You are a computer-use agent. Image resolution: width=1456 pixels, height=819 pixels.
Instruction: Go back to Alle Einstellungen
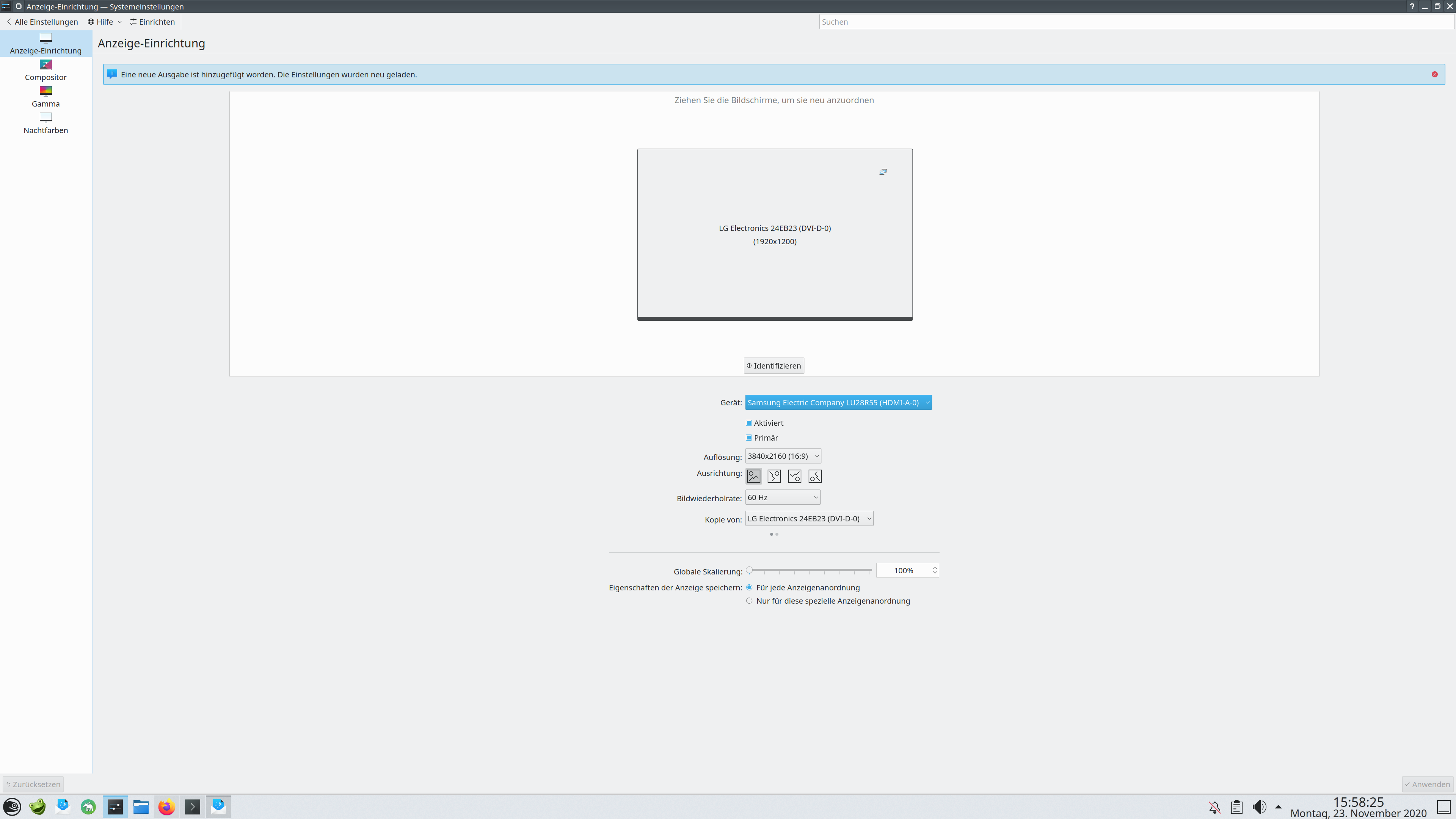42,22
